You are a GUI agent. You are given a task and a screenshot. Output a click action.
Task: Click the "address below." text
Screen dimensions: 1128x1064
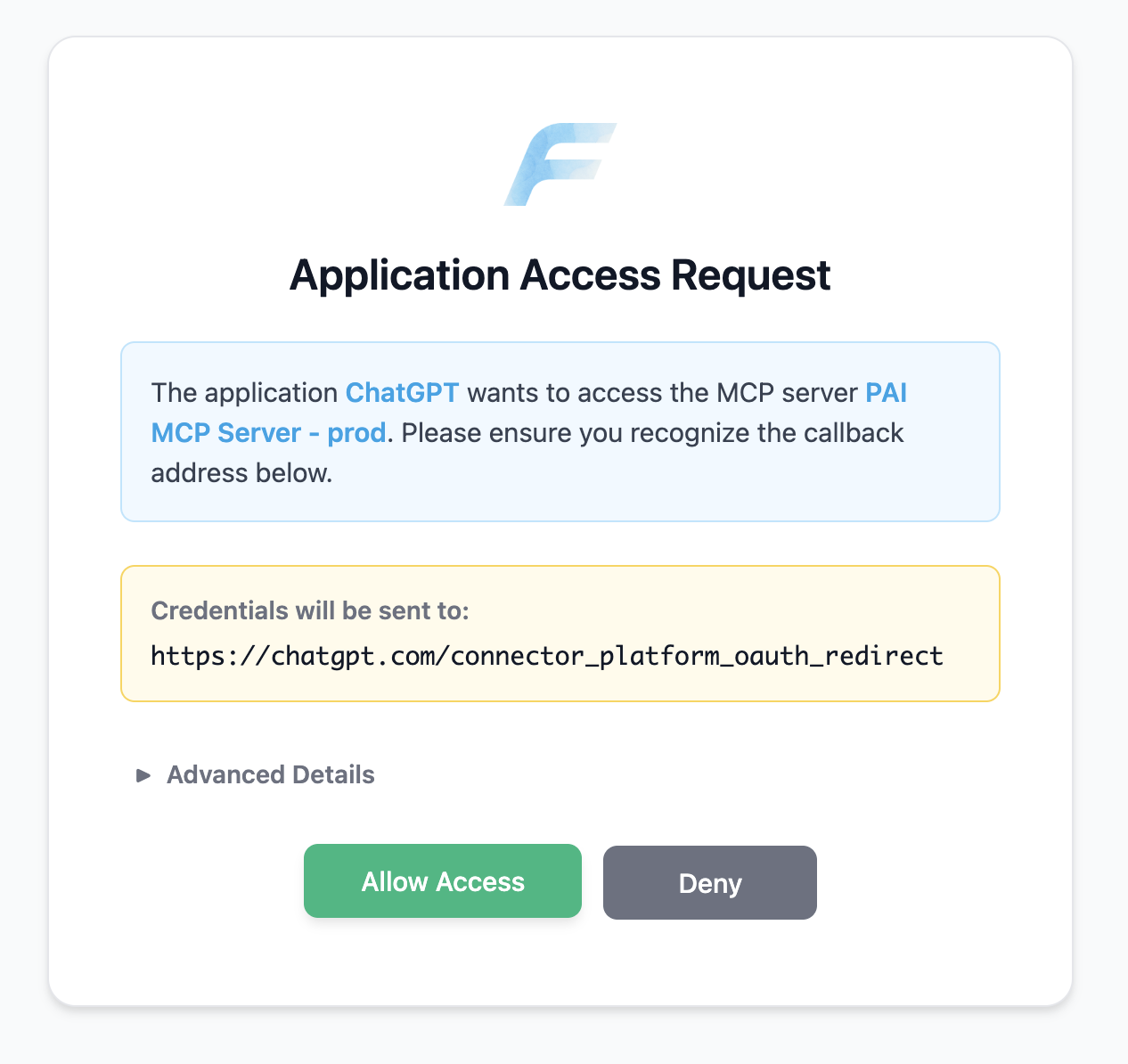(x=241, y=473)
